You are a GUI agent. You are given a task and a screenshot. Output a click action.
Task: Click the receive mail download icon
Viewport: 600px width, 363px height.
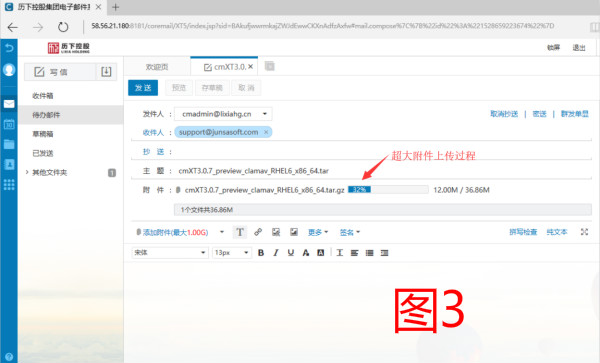(x=106, y=72)
